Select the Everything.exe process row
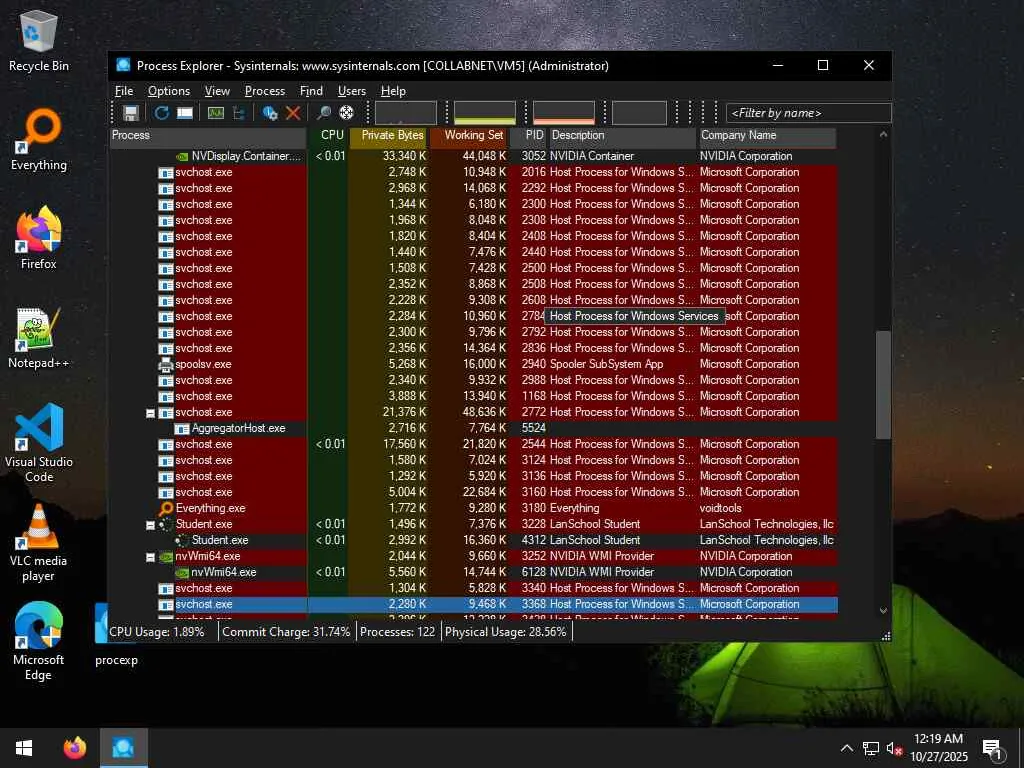The image size is (1024, 768). [473, 508]
